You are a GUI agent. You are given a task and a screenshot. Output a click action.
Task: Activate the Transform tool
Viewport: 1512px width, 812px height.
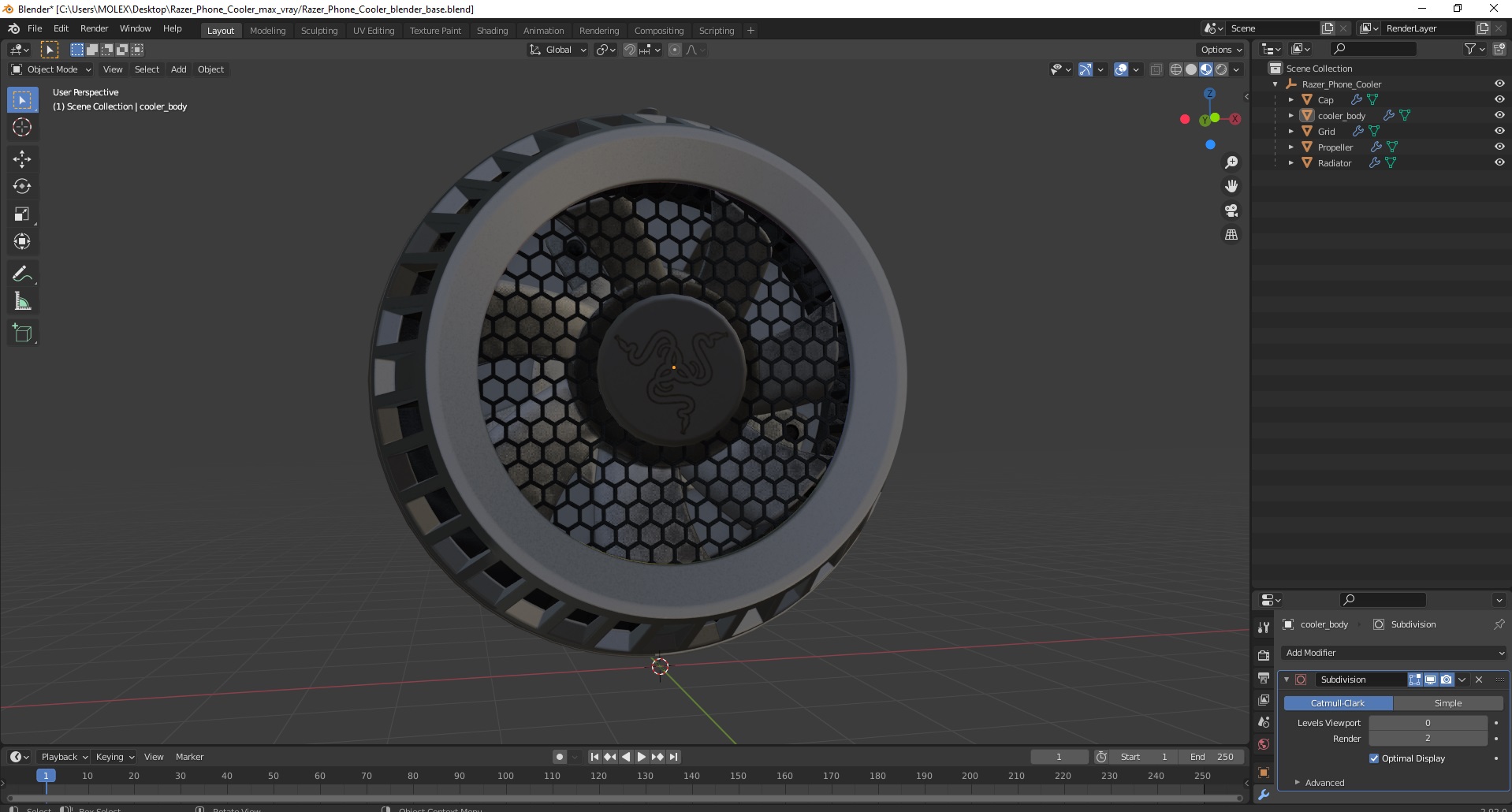[22, 241]
